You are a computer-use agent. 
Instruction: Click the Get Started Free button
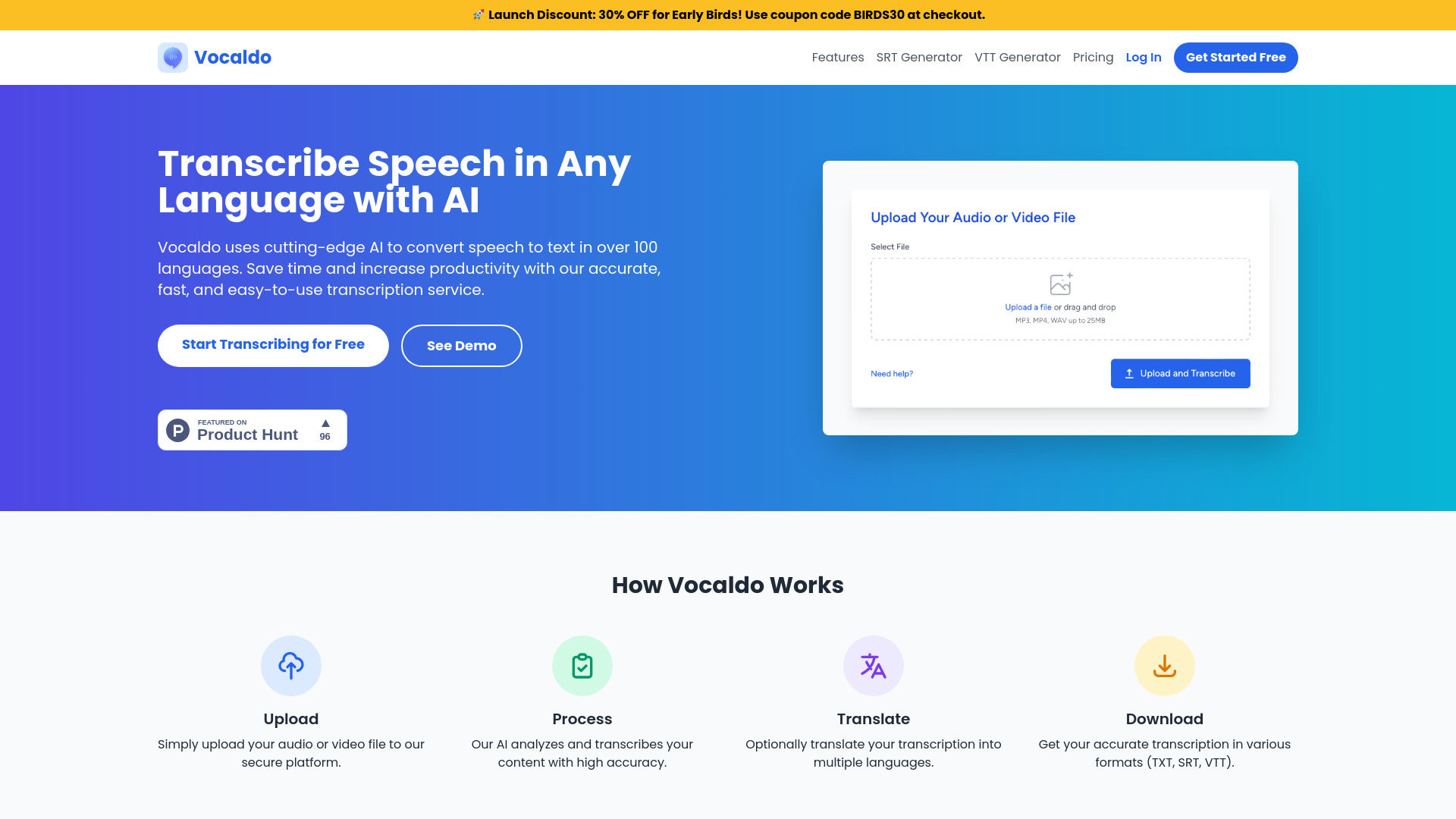1236,57
